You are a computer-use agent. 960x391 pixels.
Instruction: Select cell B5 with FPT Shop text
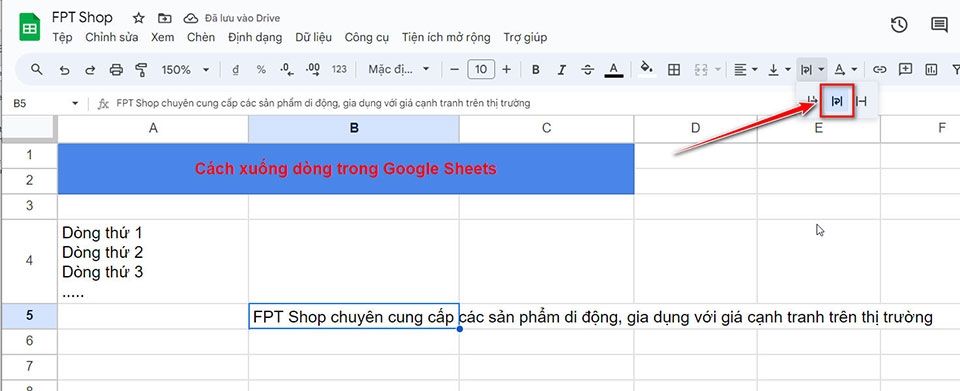[354, 316]
